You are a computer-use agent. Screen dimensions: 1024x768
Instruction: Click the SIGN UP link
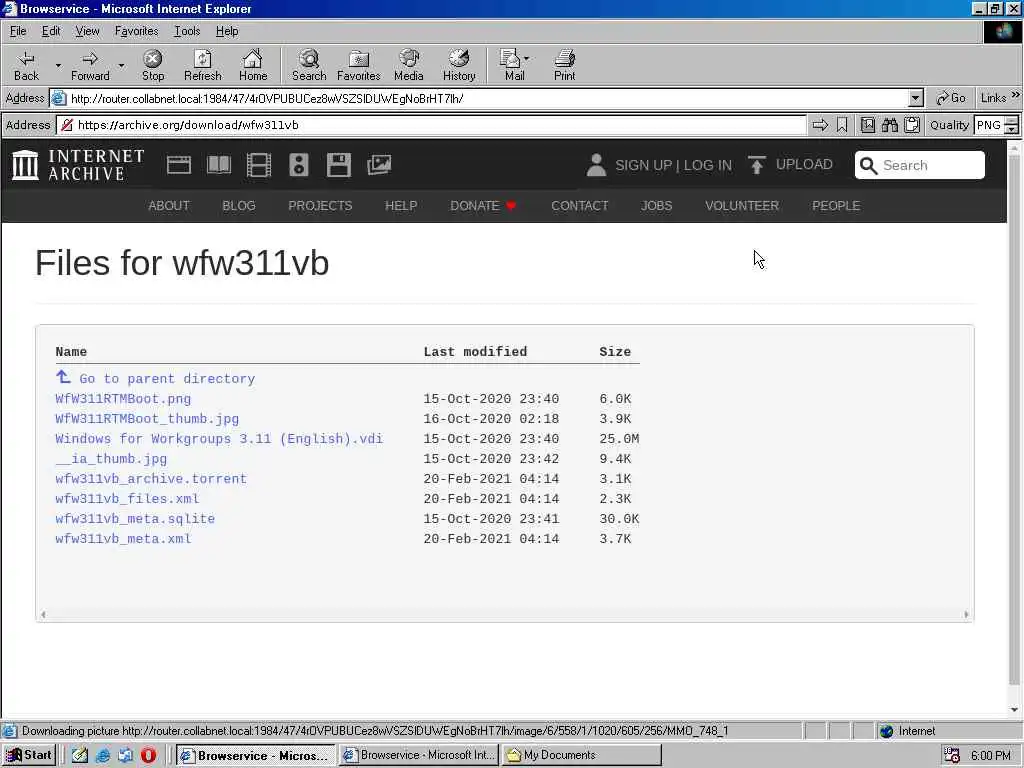pyautogui.click(x=643, y=165)
